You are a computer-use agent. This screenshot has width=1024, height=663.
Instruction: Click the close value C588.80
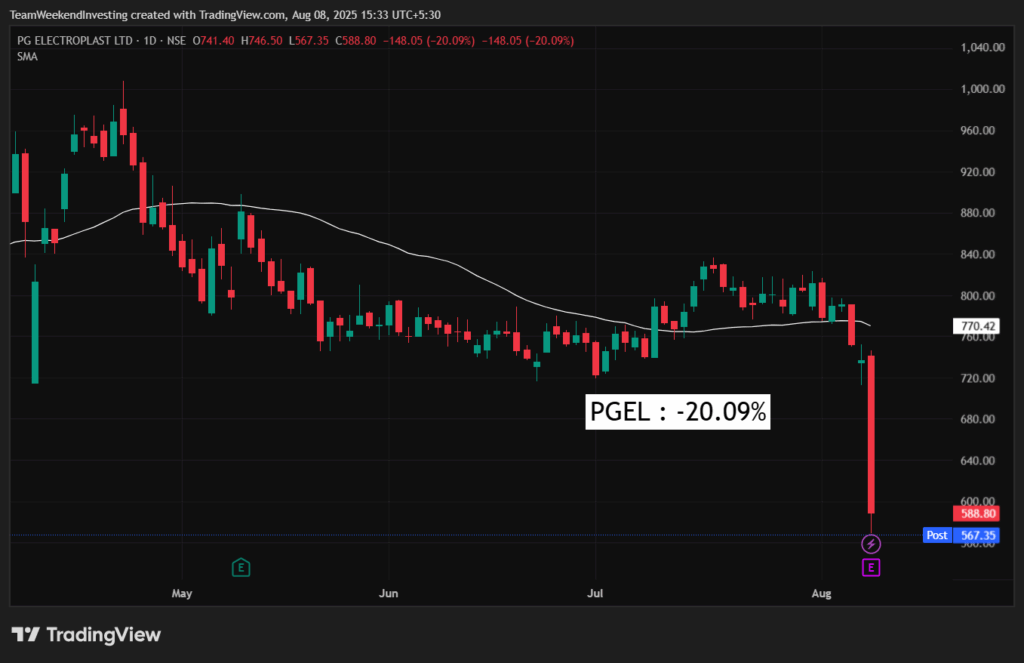tap(356, 40)
